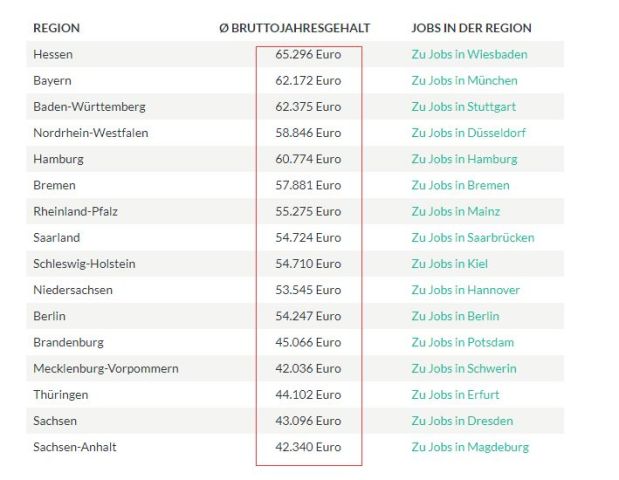619x480 pixels.
Task: Follow the Zu Jobs in Erfurt link
Action: tap(455, 394)
